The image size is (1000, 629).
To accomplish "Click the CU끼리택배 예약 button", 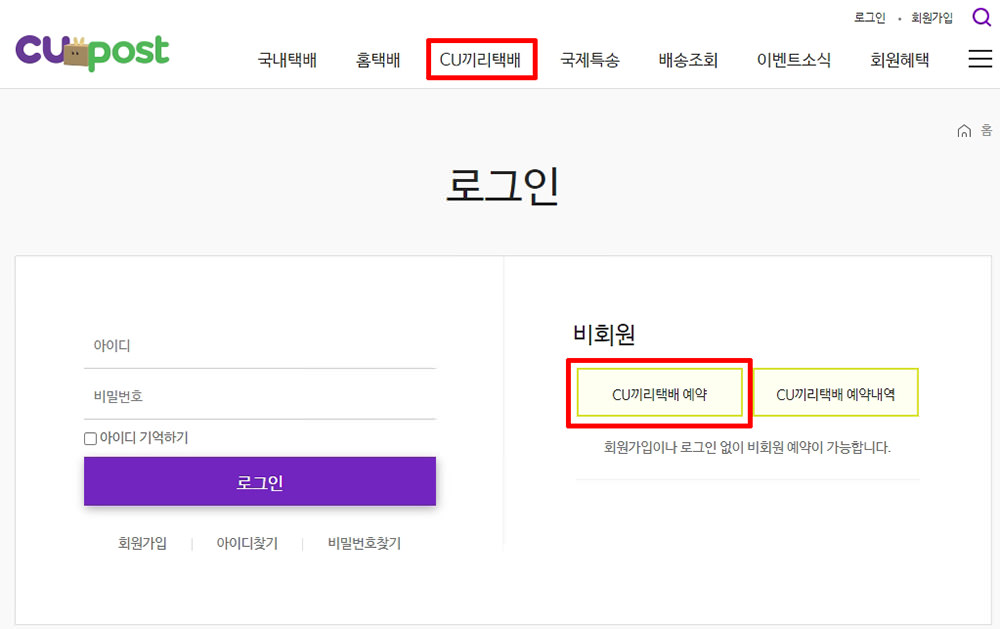I will point(659,392).
